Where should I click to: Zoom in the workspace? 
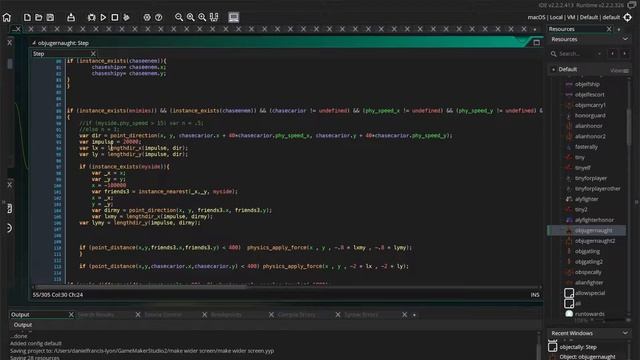pos(202,17)
